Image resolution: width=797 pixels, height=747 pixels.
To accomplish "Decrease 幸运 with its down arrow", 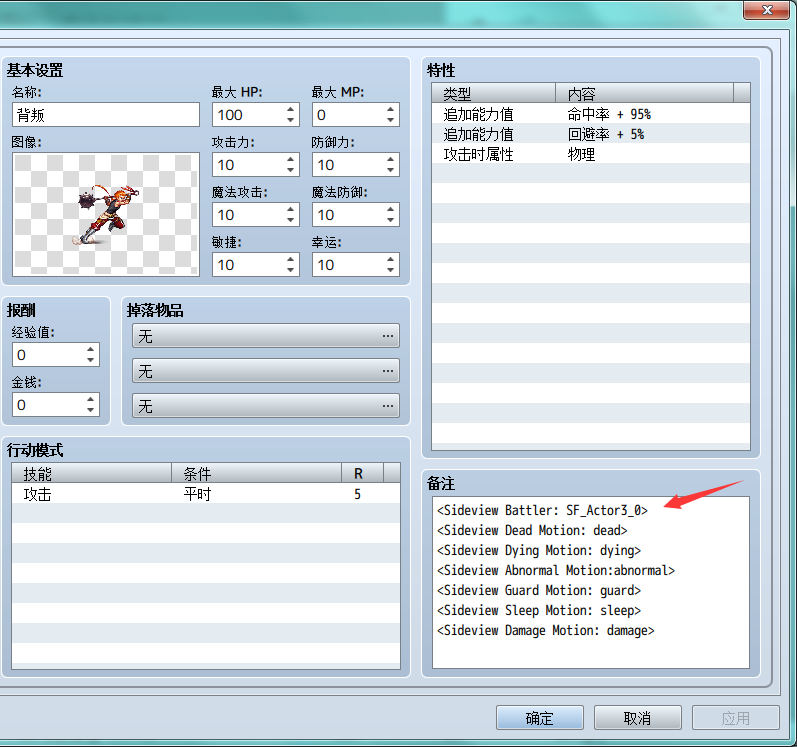I will click(390, 270).
